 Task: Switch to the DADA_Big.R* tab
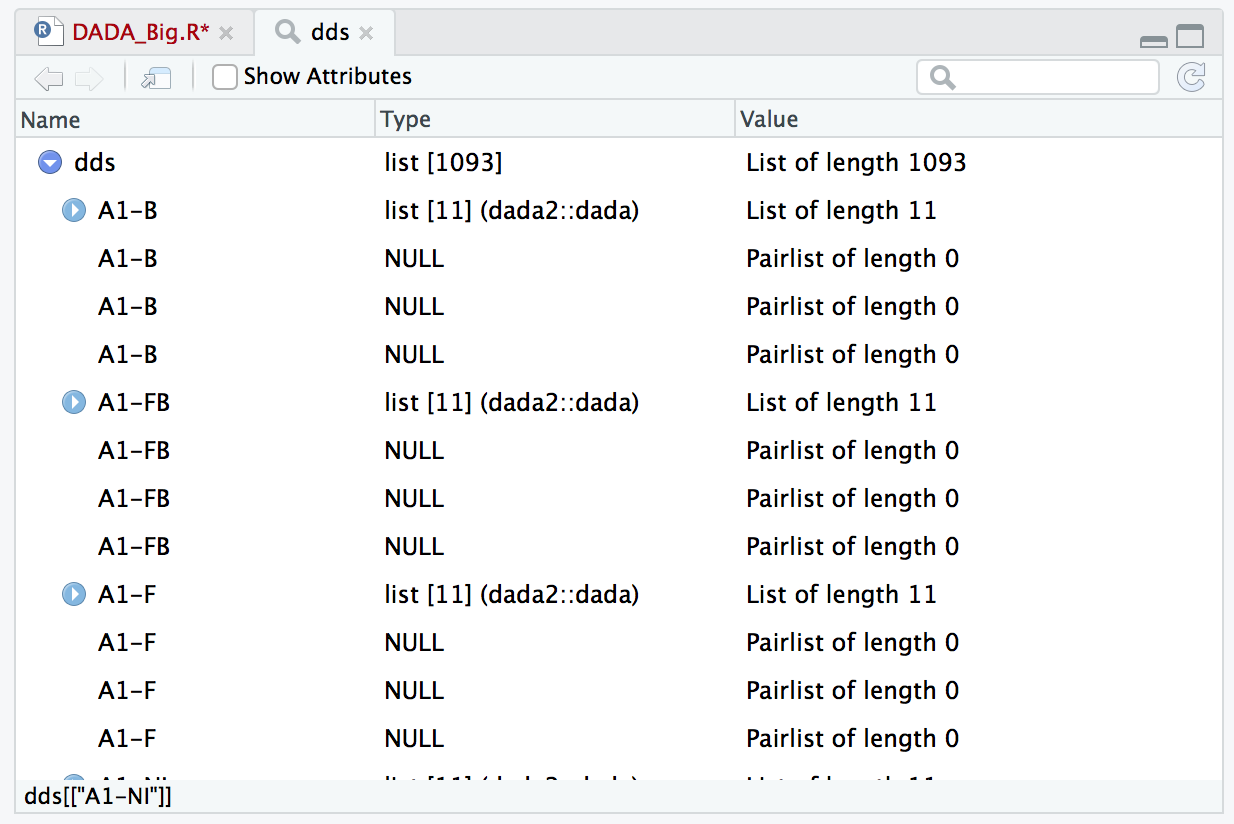tap(140, 31)
